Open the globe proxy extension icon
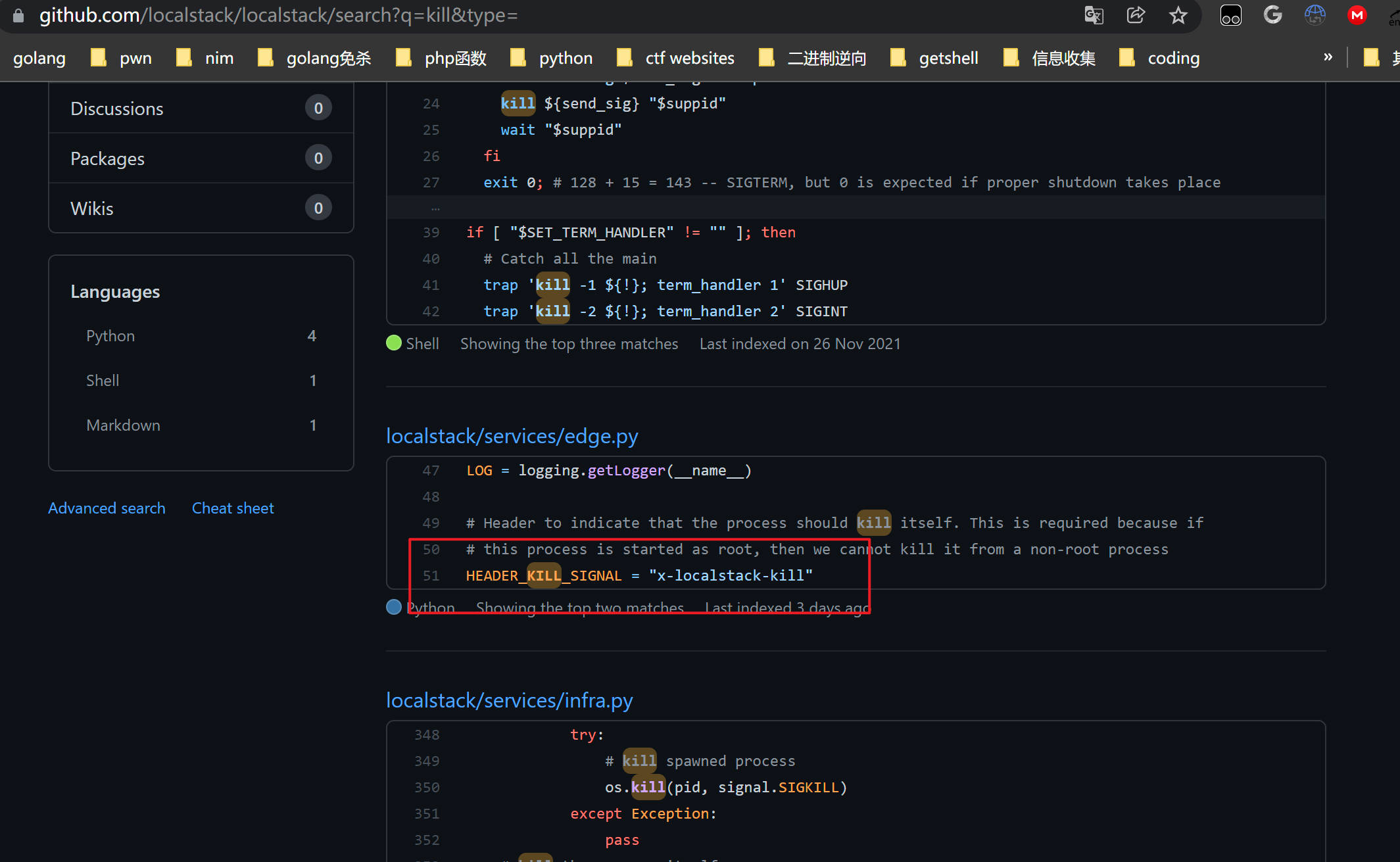 [x=1315, y=15]
